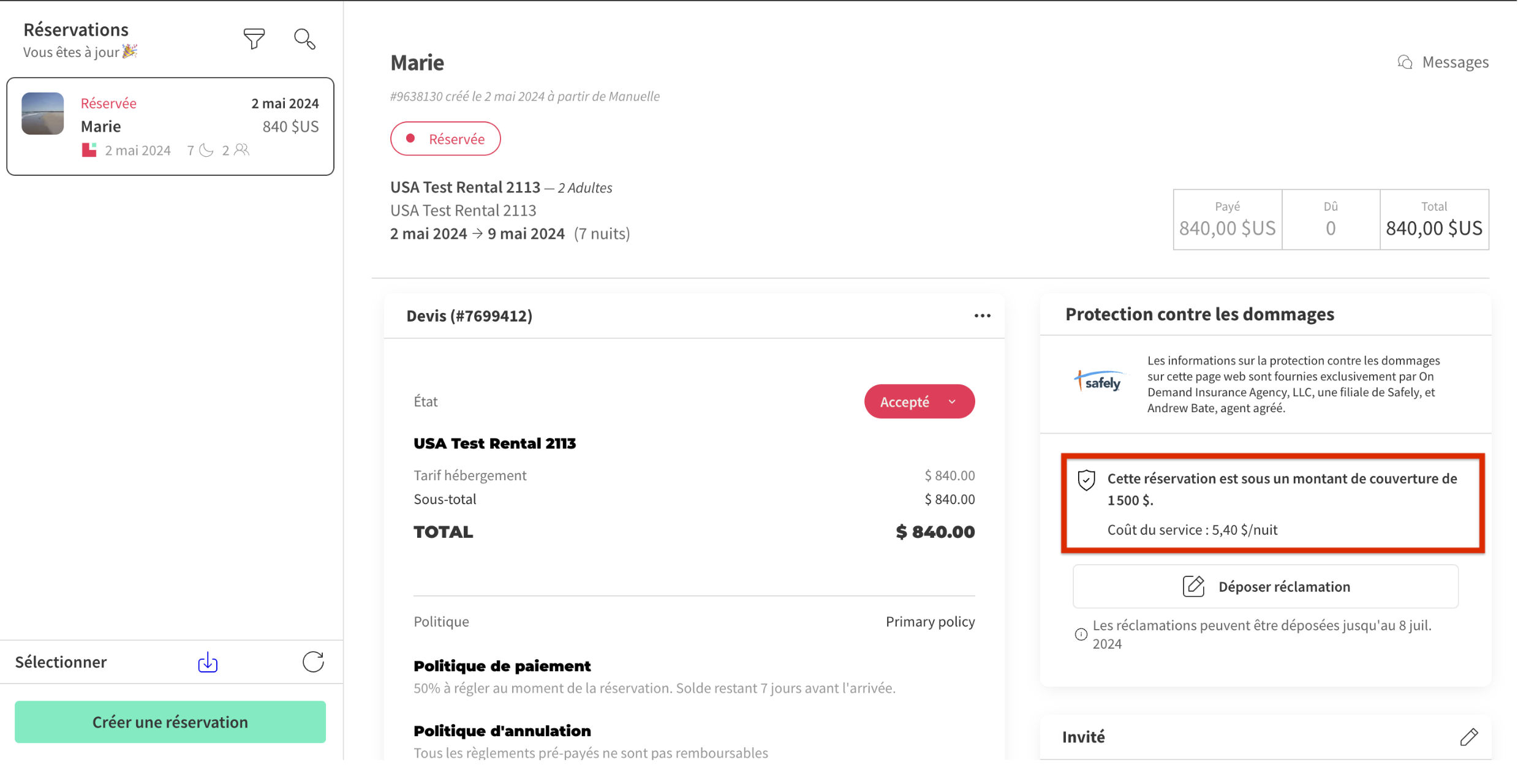Image resolution: width=1518 pixels, height=784 pixels.
Task: Open Marie's reservation card in list
Action: [170, 127]
